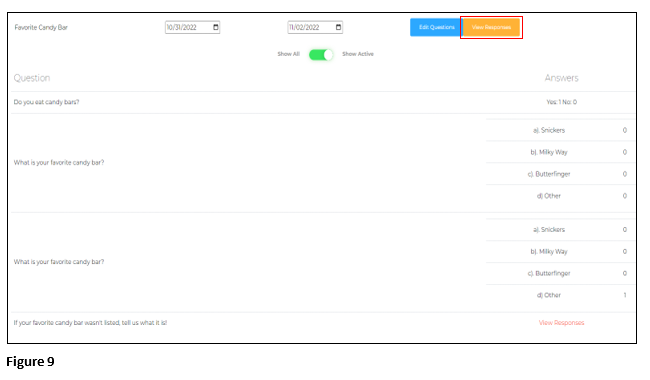Click 'c). Butterfinger' in the first candy bar question
The width and height of the screenshot is (650, 380).
(x=549, y=174)
